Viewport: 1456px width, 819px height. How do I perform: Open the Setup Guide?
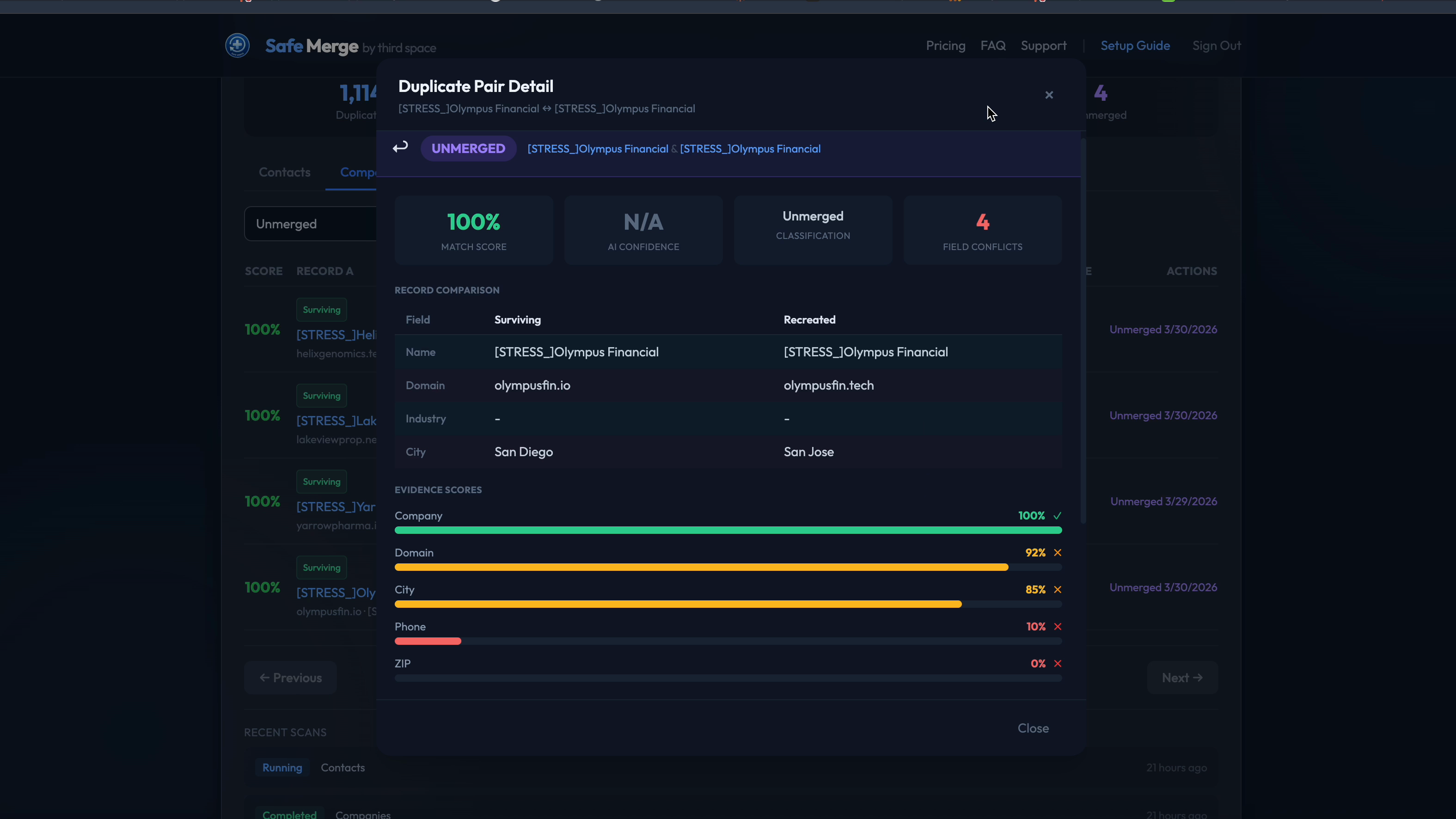(x=1135, y=46)
